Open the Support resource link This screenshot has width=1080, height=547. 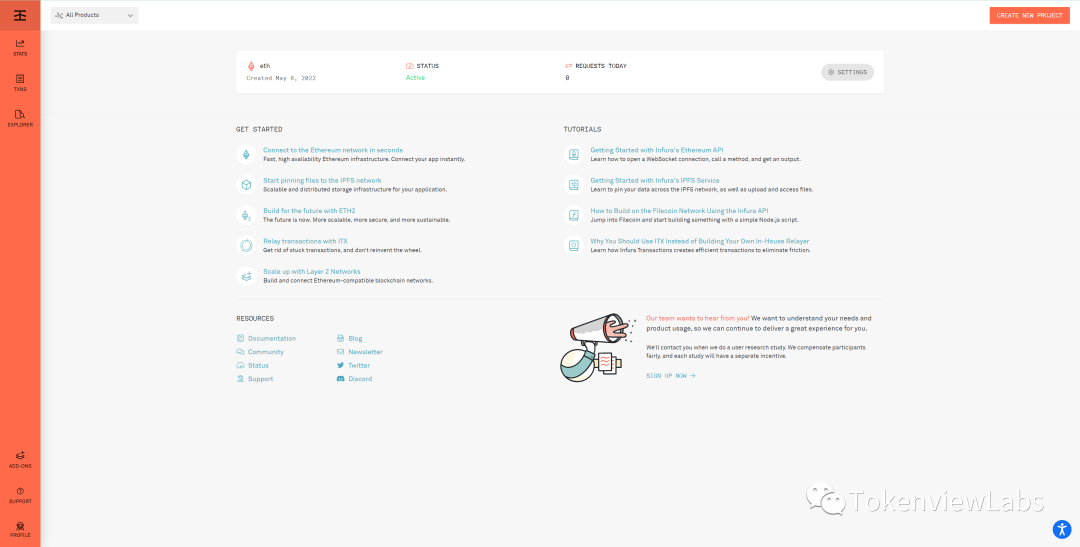point(260,379)
